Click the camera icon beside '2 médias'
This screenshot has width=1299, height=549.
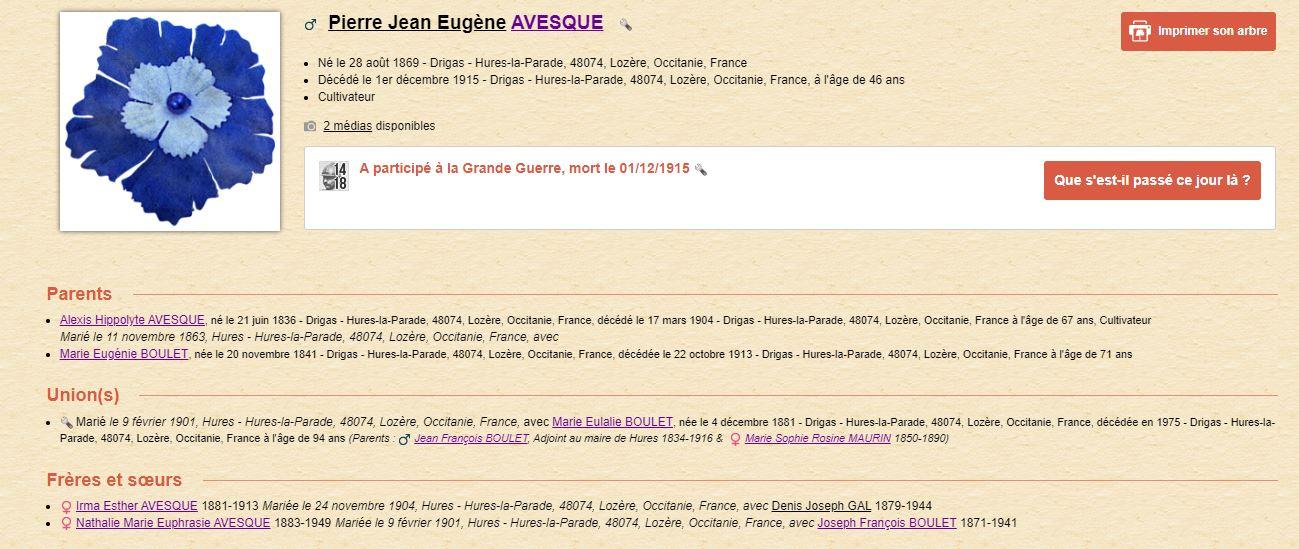(x=310, y=127)
